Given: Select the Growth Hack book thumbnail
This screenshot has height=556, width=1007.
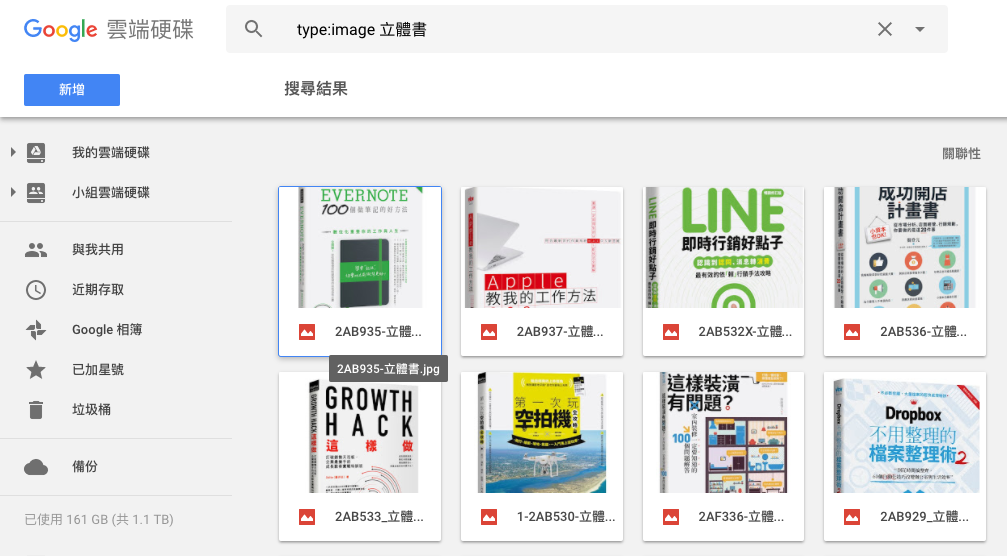Looking at the screenshot, I should point(360,433).
